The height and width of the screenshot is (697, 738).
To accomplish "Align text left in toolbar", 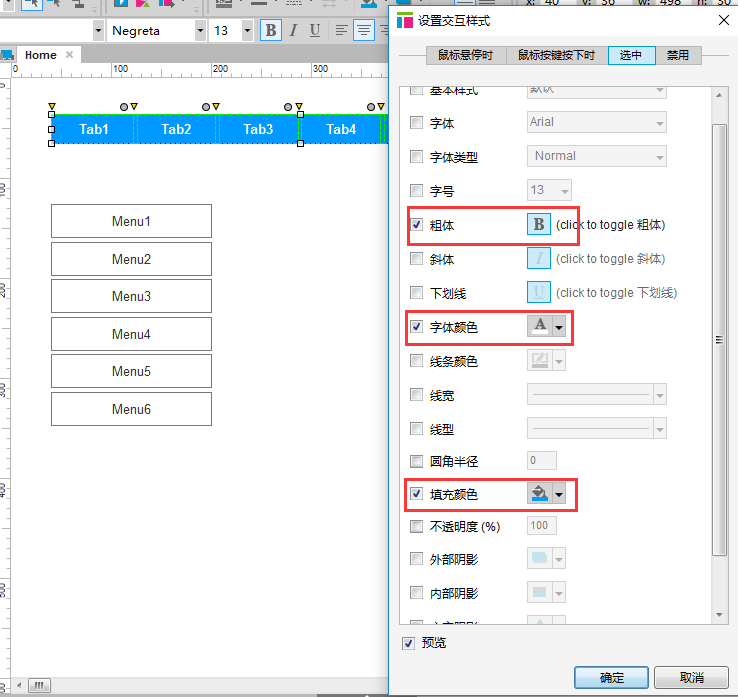I will (x=341, y=31).
